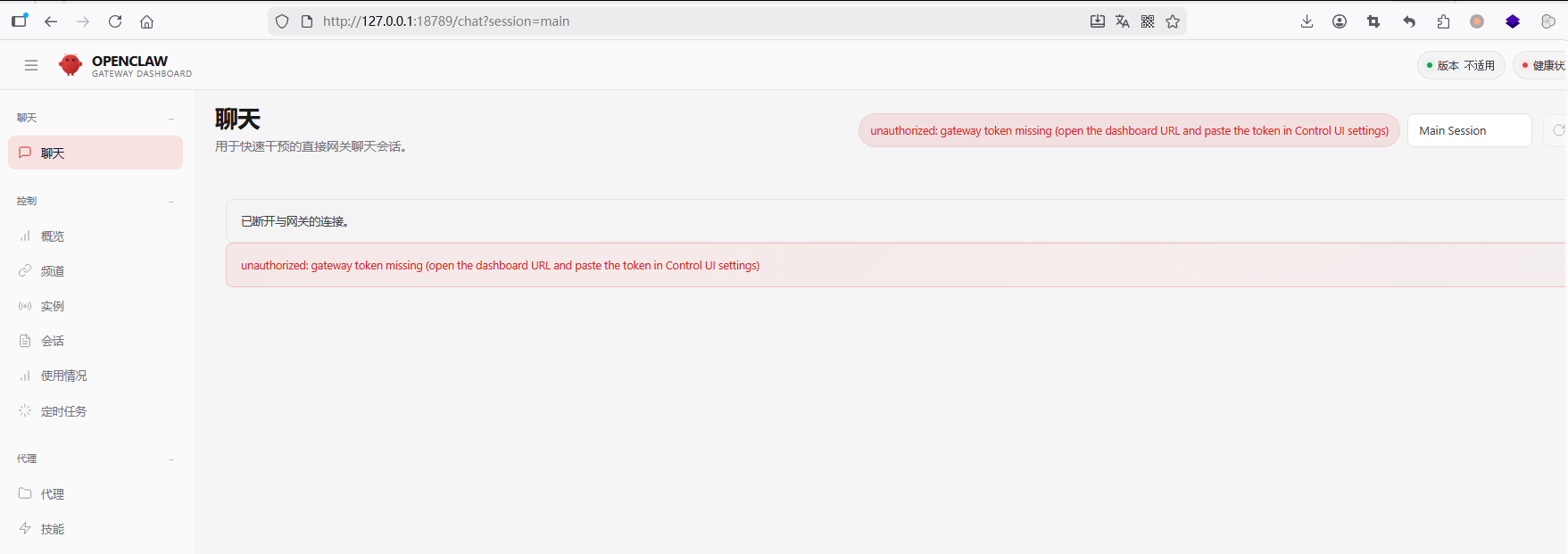Open 使用情况 usage page
Image resolution: width=1568 pixels, height=554 pixels.
click(x=63, y=376)
